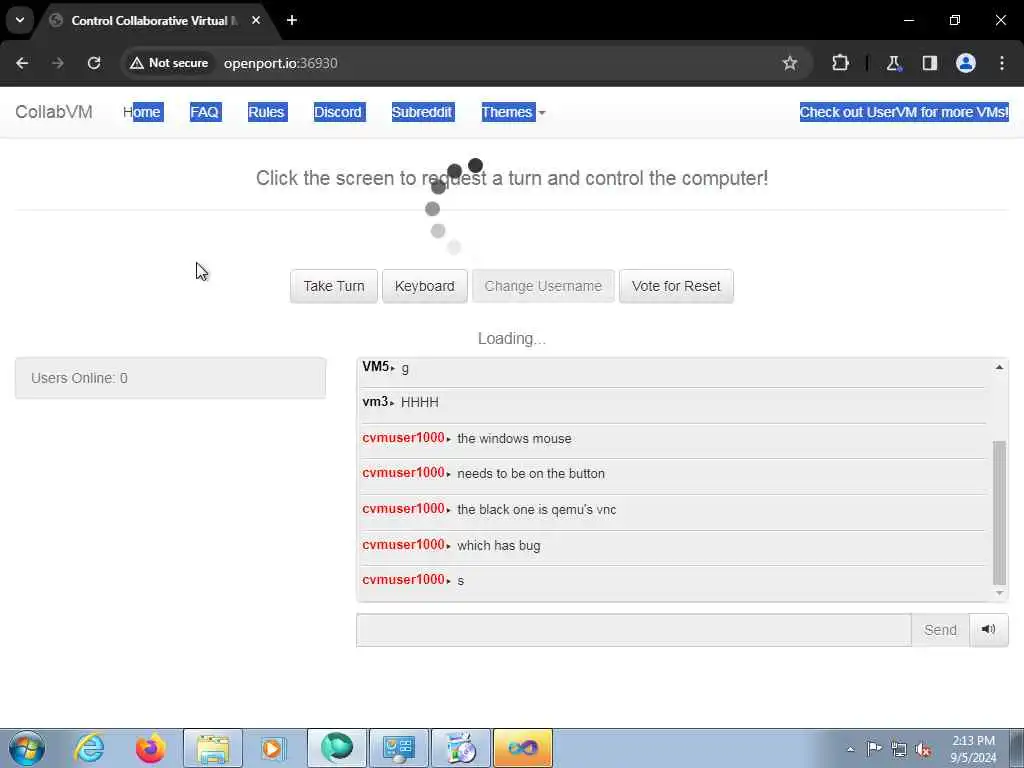This screenshot has height=768, width=1024.
Task: Launch Firefox from the taskbar
Action: coord(150,748)
